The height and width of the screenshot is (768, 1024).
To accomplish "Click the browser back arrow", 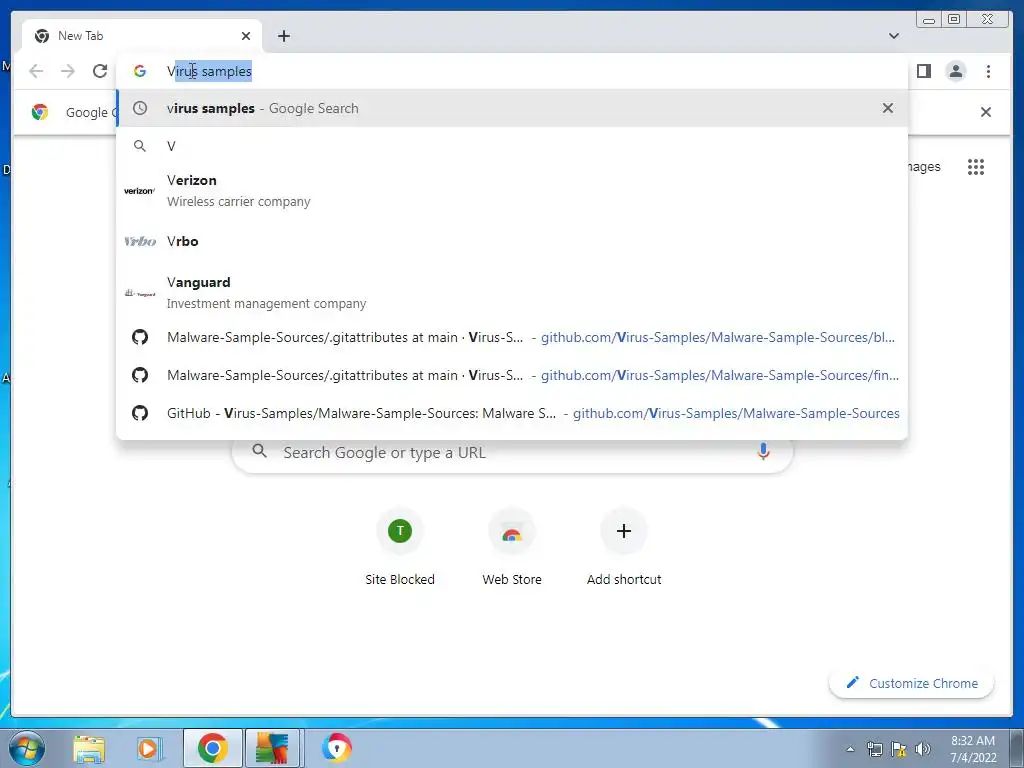I will point(36,71).
